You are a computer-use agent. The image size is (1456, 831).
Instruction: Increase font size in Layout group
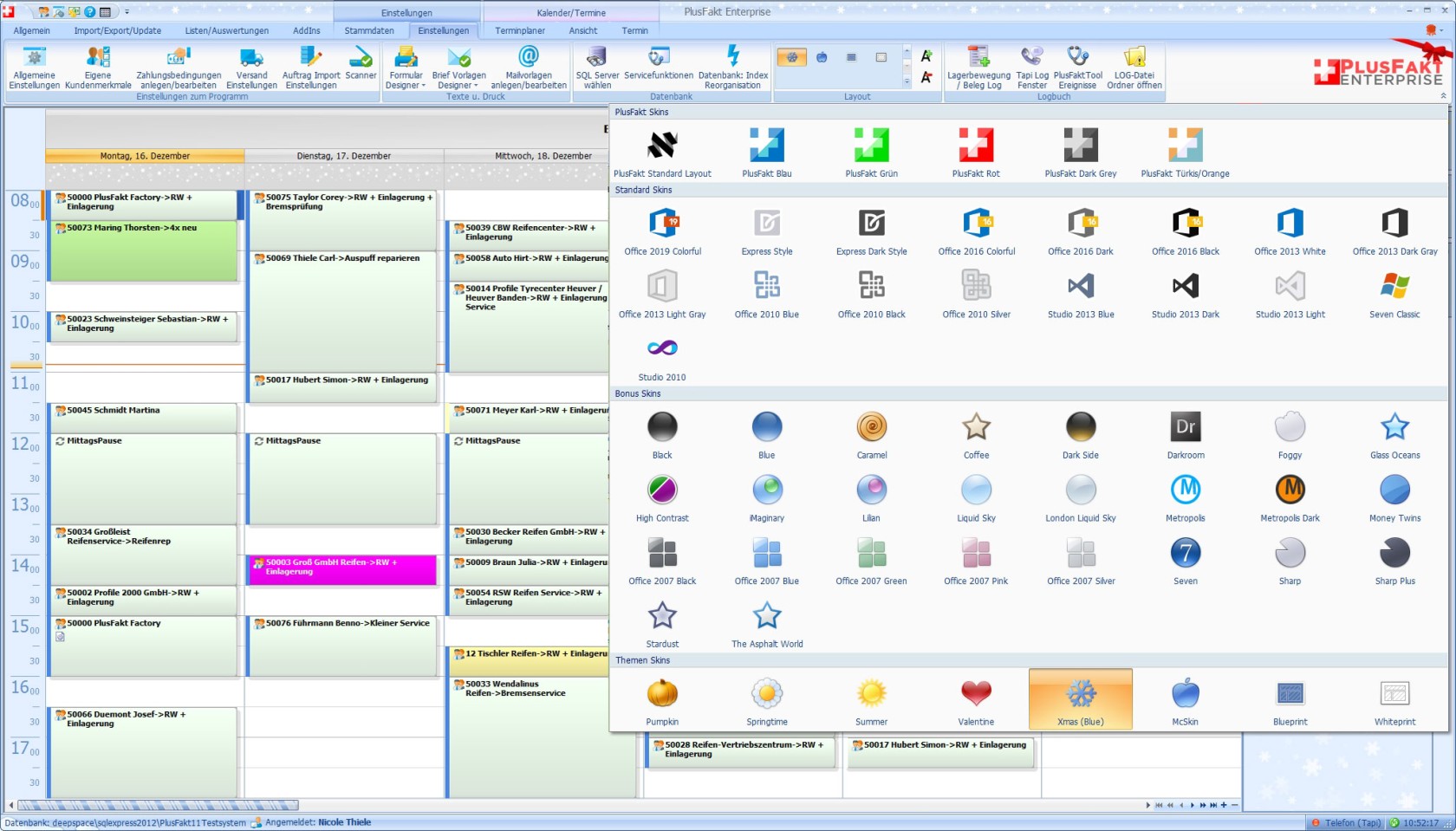tap(926, 56)
